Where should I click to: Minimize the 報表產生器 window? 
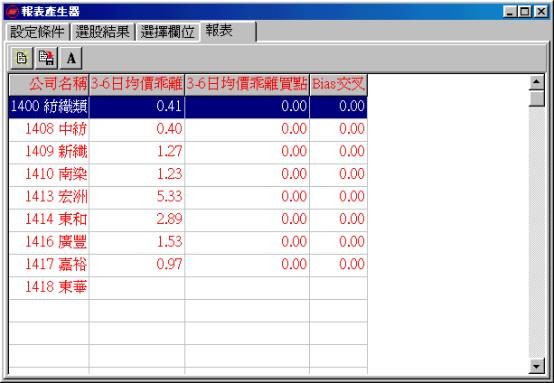click(x=510, y=12)
